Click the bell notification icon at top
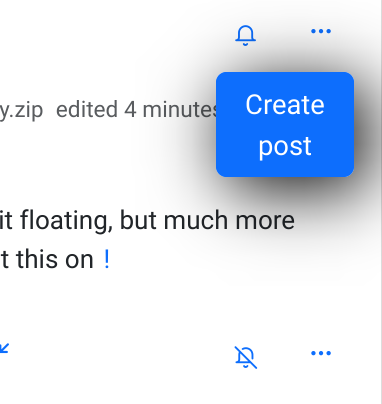 click(246, 35)
